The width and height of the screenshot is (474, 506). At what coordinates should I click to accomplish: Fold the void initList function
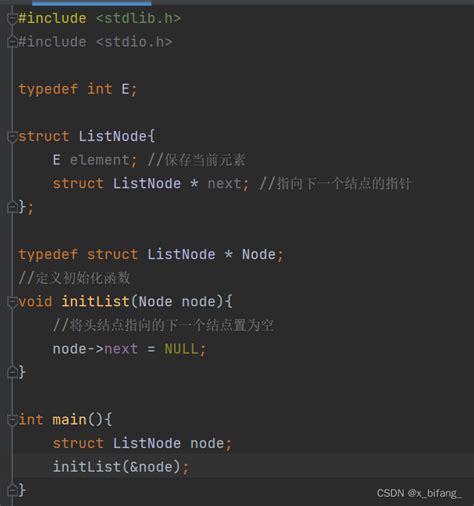[x=12, y=302]
